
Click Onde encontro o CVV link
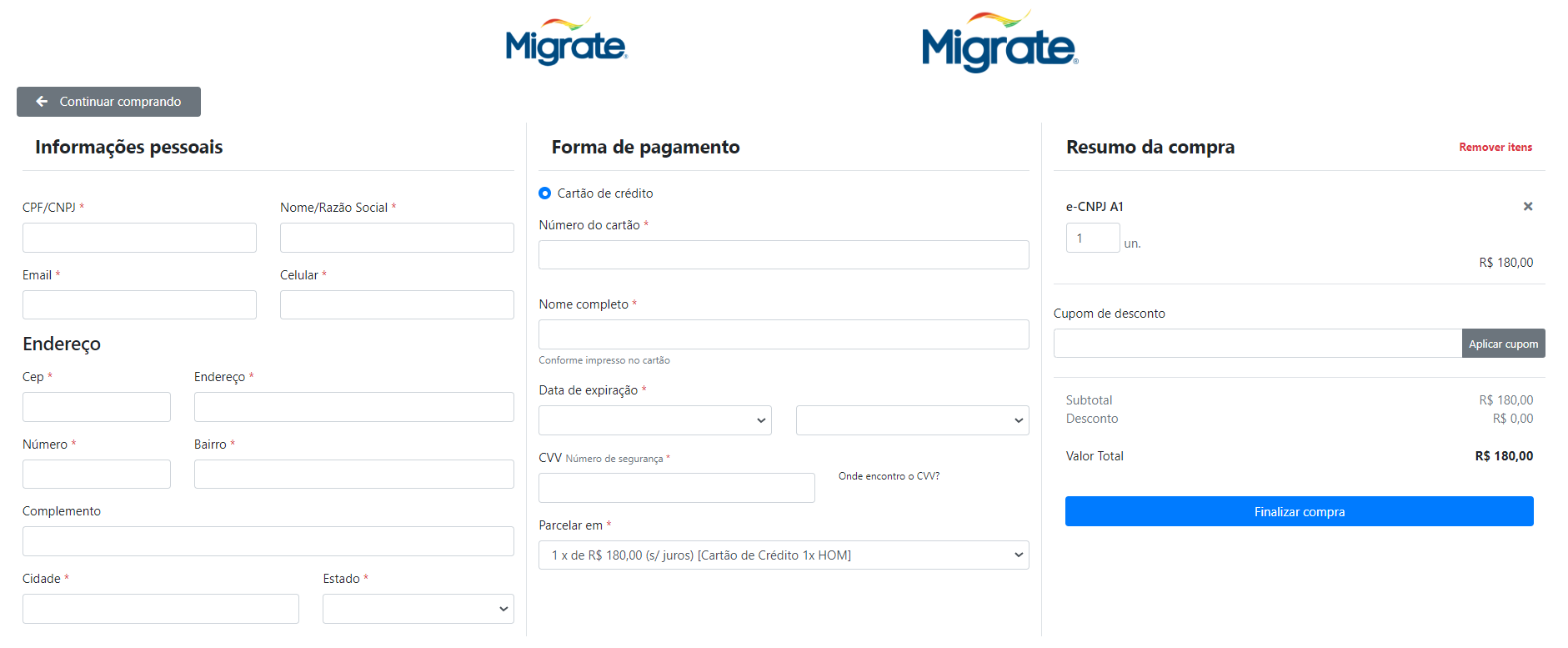point(889,476)
